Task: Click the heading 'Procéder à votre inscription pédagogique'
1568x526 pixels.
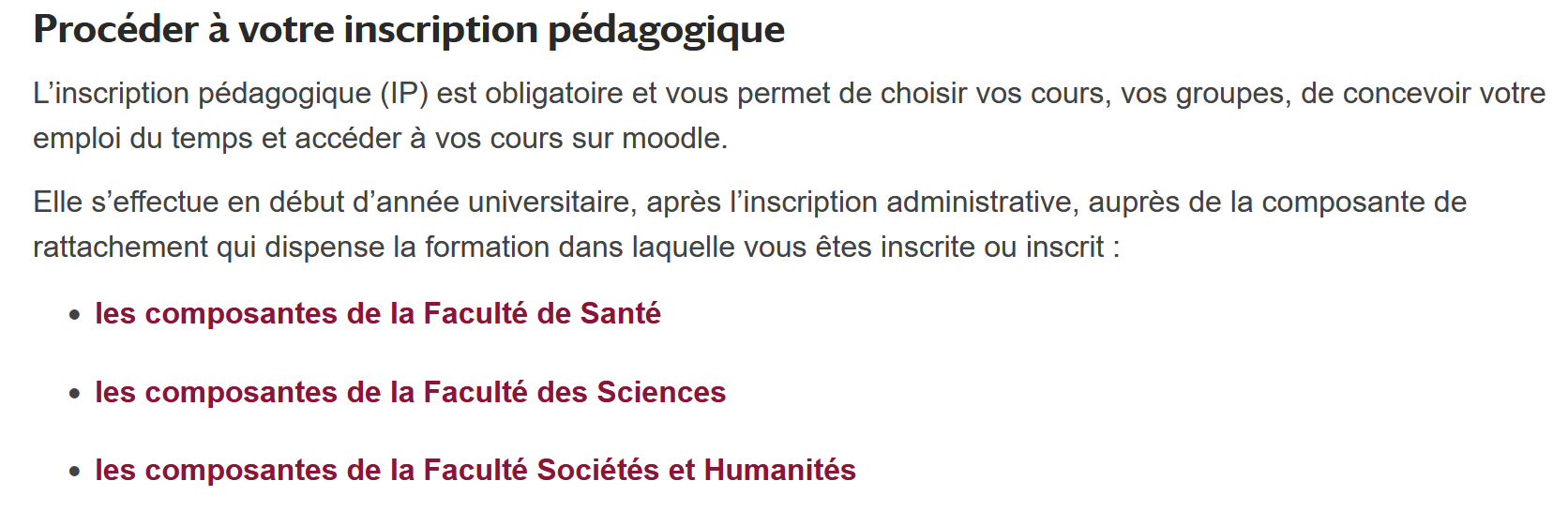Action: click(x=409, y=30)
